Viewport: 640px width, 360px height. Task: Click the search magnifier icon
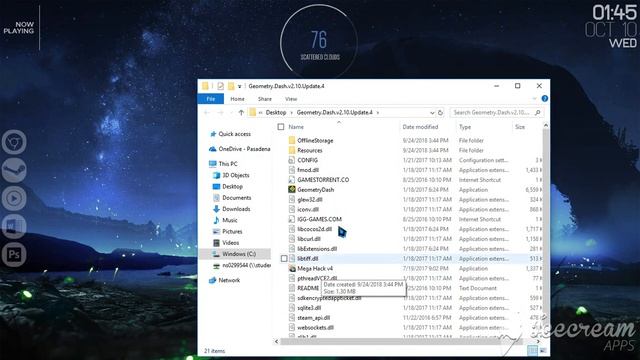point(538,113)
